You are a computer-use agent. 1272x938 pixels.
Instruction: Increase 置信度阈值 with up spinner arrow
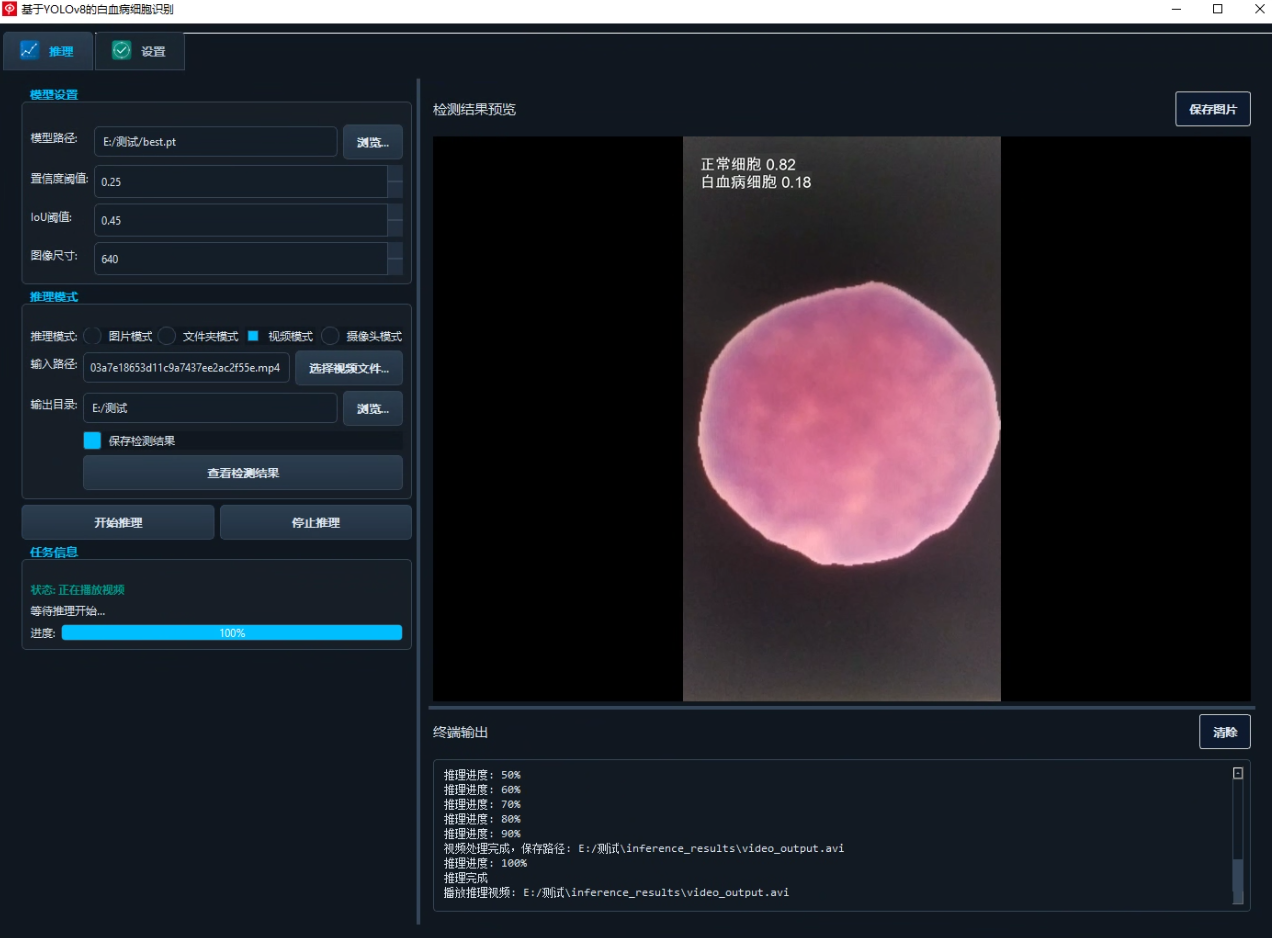tap(395, 173)
